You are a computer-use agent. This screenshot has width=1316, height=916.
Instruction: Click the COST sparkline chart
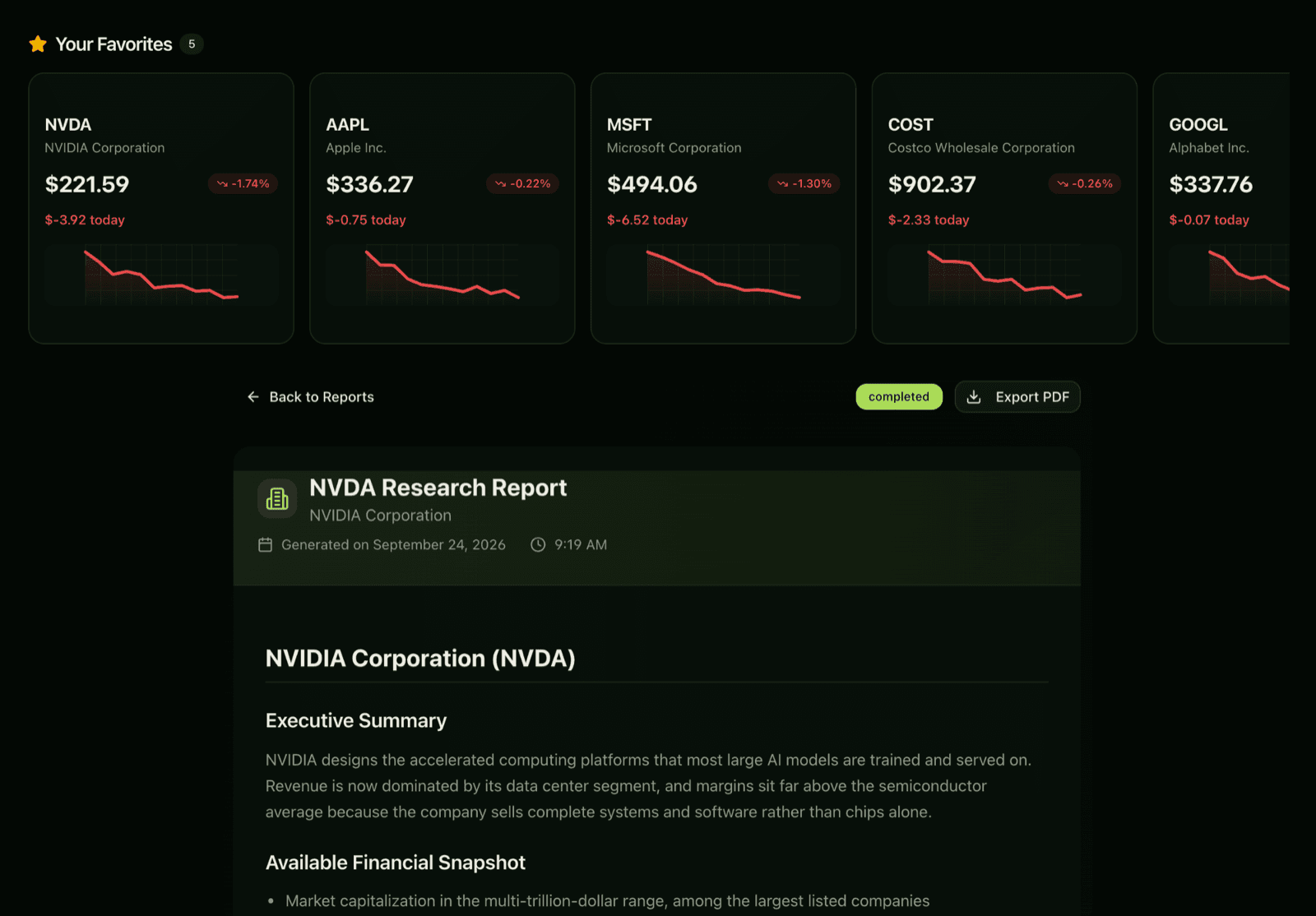pyautogui.click(x=1004, y=275)
